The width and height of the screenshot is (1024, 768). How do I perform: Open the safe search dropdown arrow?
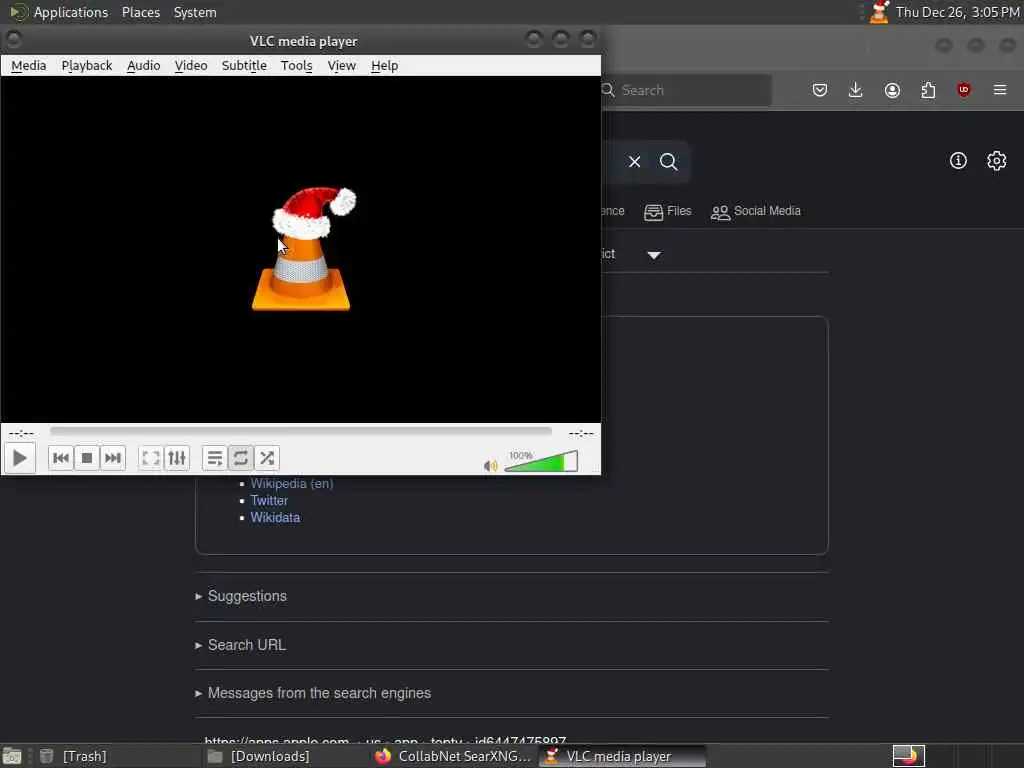pyautogui.click(x=654, y=255)
